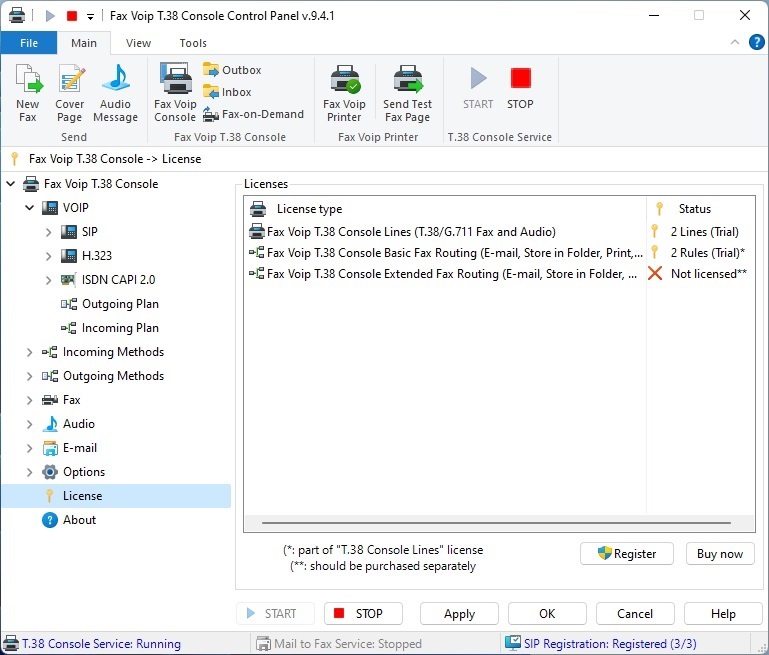Screen dimensions: 769x655
Task: Collapse the VOIP tree node
Action: pos(29,208)
